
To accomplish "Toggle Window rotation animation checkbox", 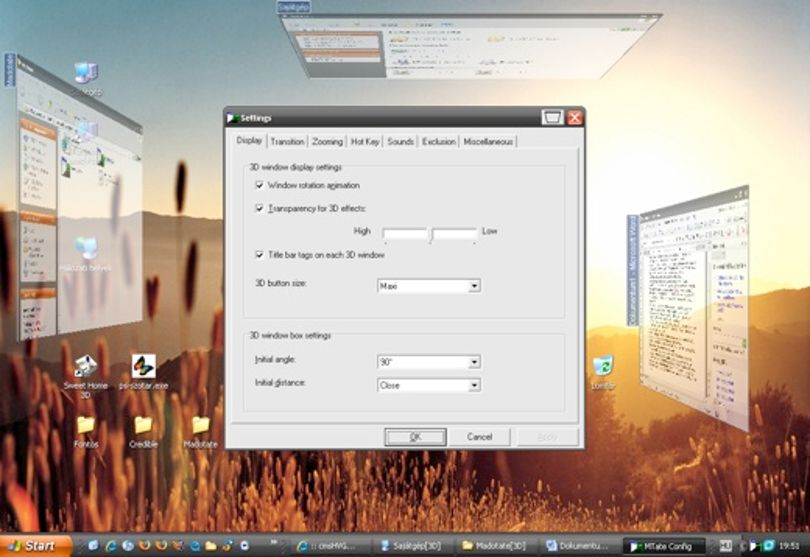I will (259, 185).
